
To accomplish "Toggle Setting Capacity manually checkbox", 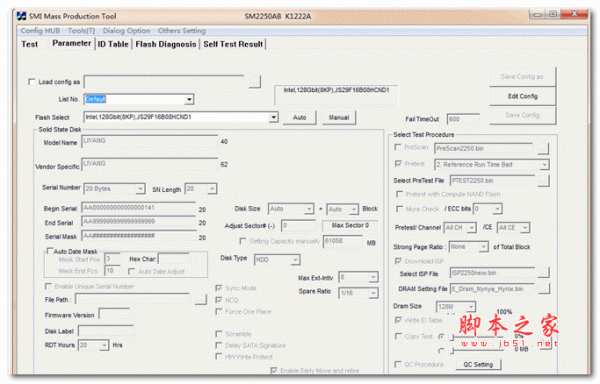I will (x=243, y=241).
